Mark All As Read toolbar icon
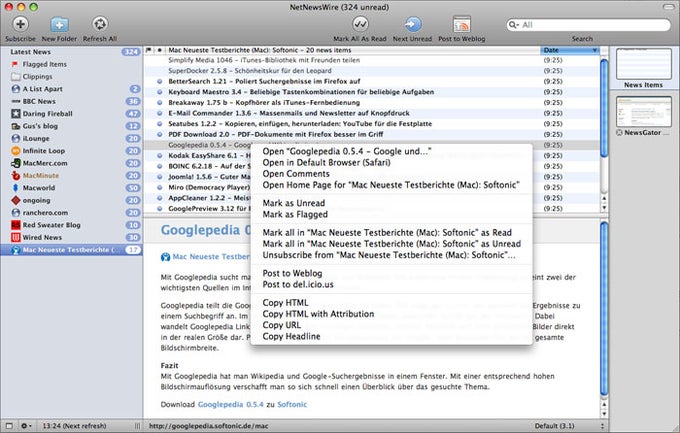The width and height of the screenshot is (680, 433). tap(360, 24)
